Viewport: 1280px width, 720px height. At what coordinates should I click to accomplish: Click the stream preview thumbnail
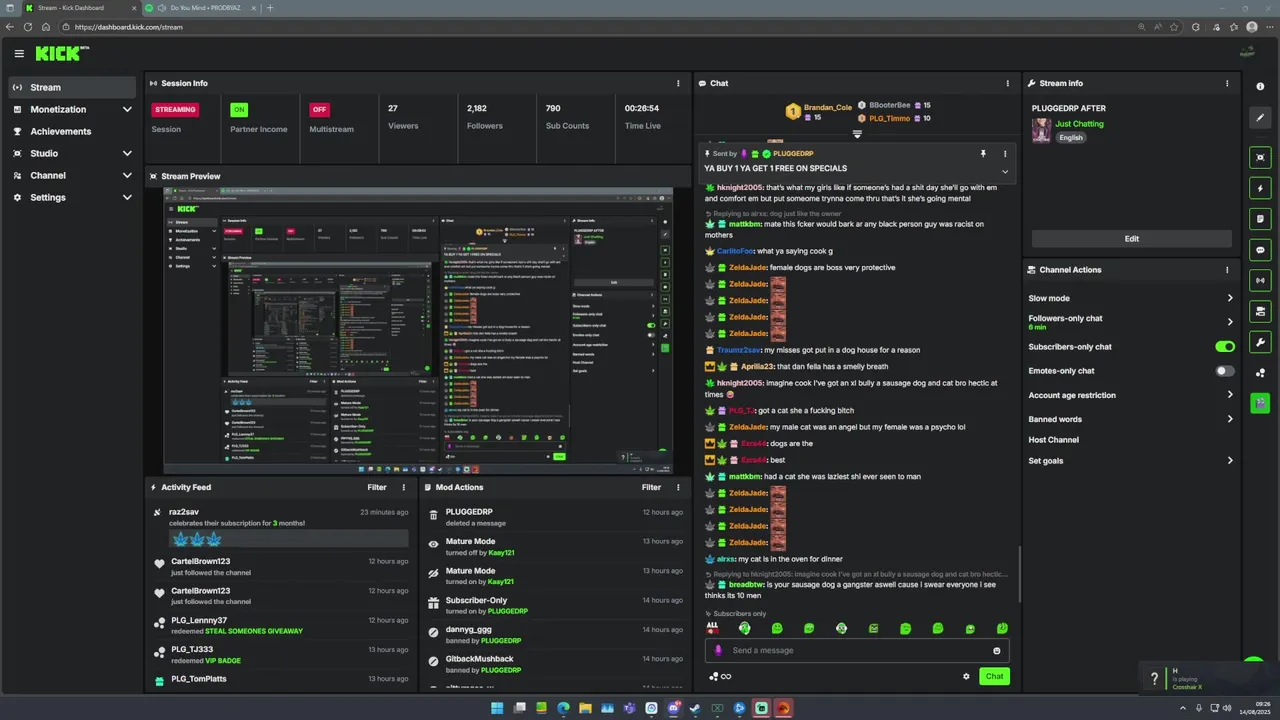pyautogui.click(x=418, y=330)
